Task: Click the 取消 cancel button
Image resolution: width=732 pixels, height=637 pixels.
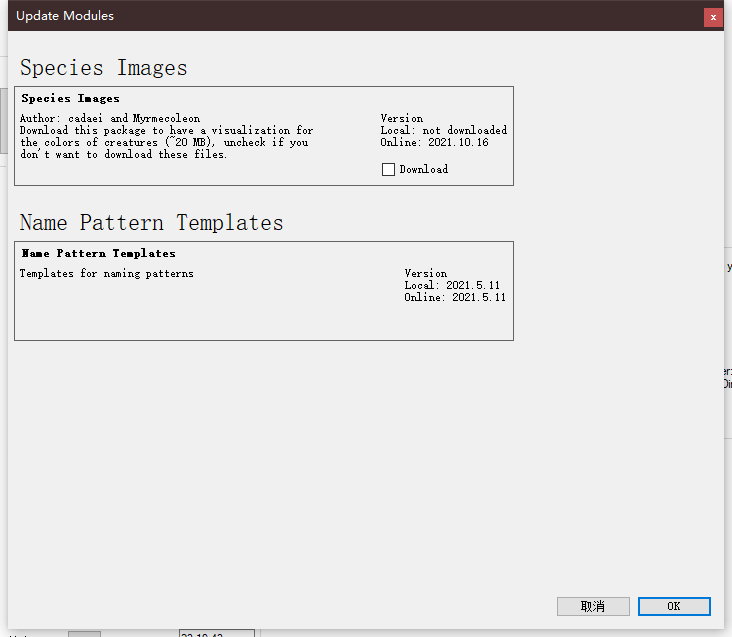Action: pyautogui.click(x=593, y=606)
